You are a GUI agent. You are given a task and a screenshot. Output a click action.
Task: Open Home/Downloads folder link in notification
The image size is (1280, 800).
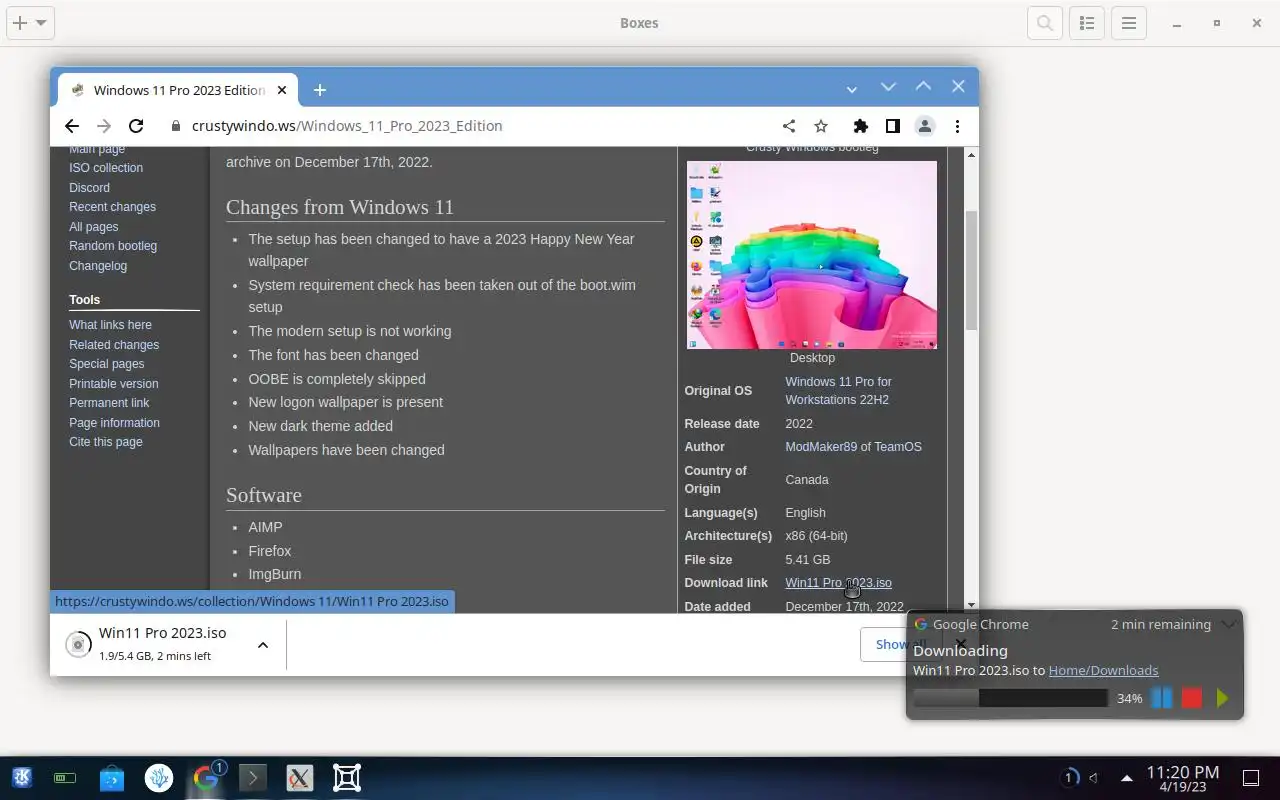pyautogui.click(x=1103, y=670)
